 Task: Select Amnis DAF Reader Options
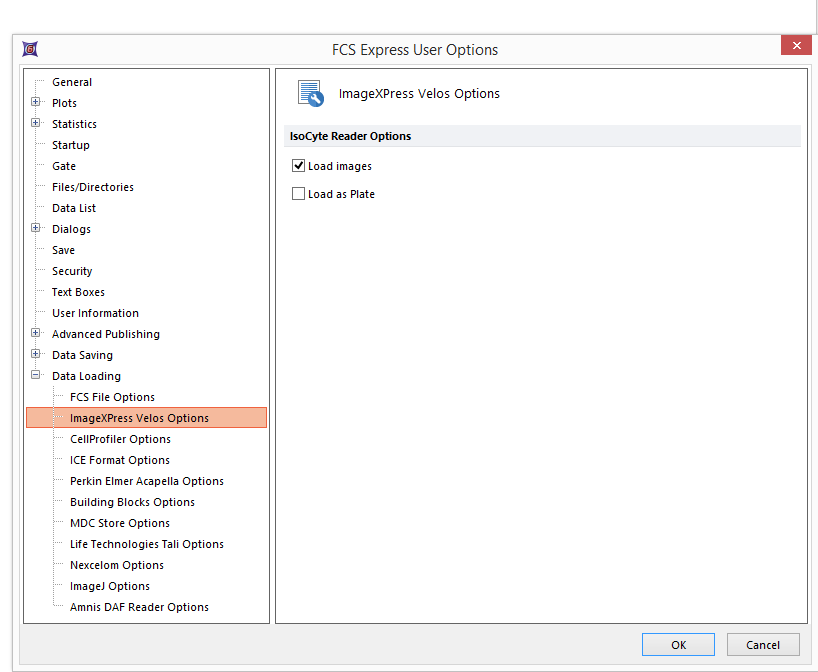[139, 607]
